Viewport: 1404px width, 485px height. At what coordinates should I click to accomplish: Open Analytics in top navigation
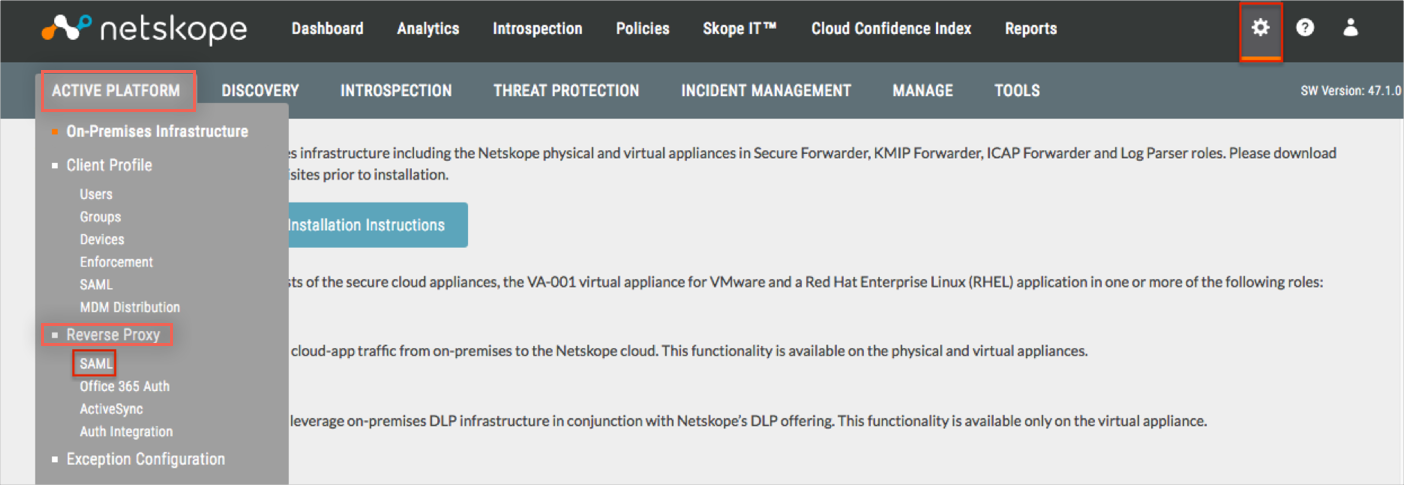[x=428, y=29]
